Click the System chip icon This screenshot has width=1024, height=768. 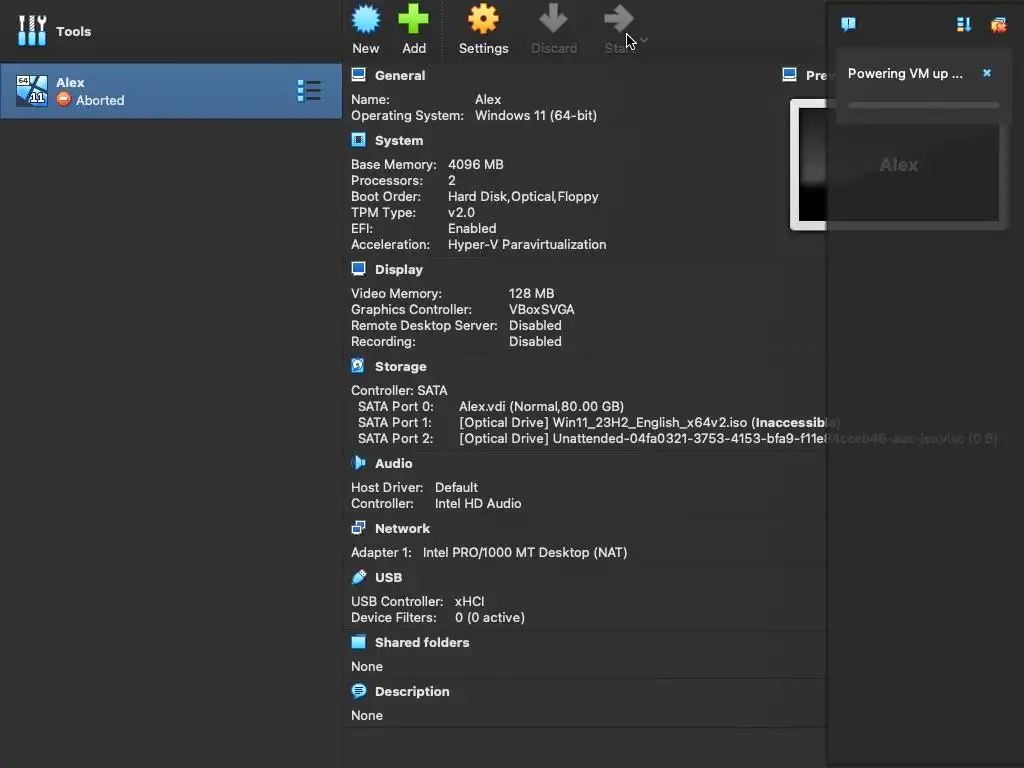point(359,140)
